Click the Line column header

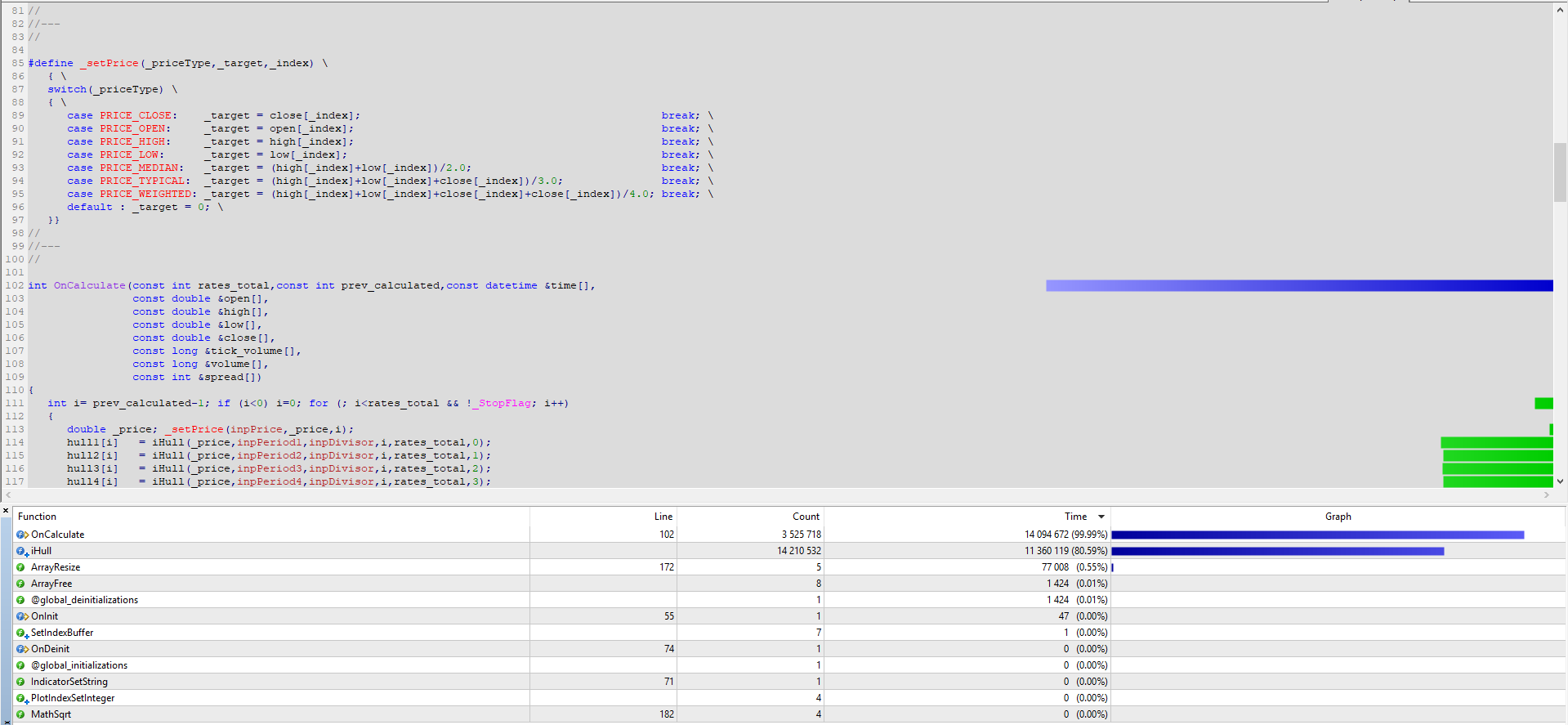pyautogui.click(x=663, y=517)
